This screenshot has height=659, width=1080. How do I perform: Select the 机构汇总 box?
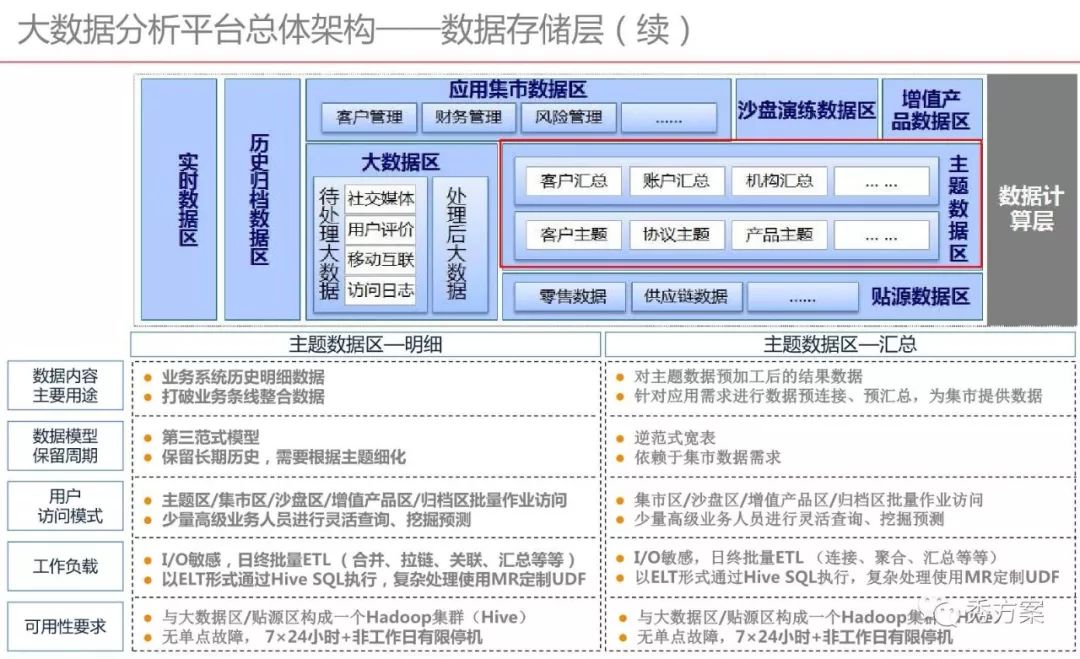[x=779, y=181]
